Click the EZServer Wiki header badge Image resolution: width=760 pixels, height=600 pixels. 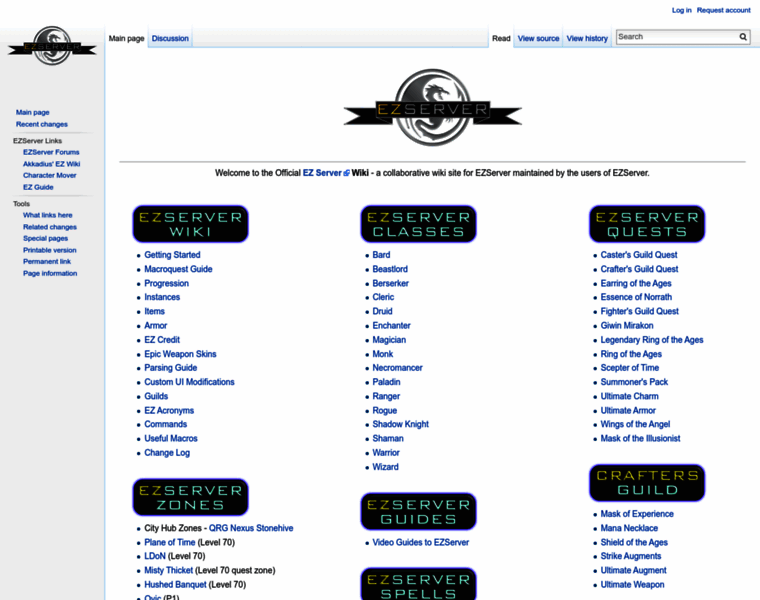point(190,224)
